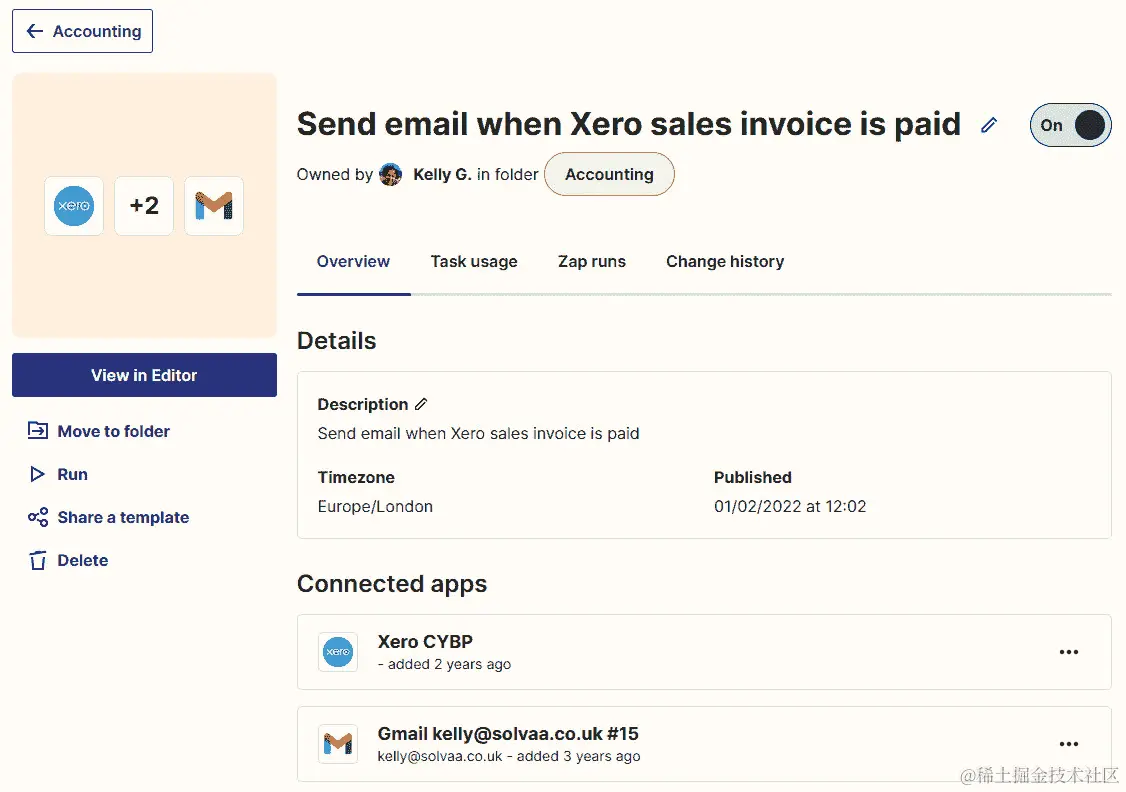Switch to the Task usage tab
The height and width of the screenshot is (792, 1126).
coord(474,261)
